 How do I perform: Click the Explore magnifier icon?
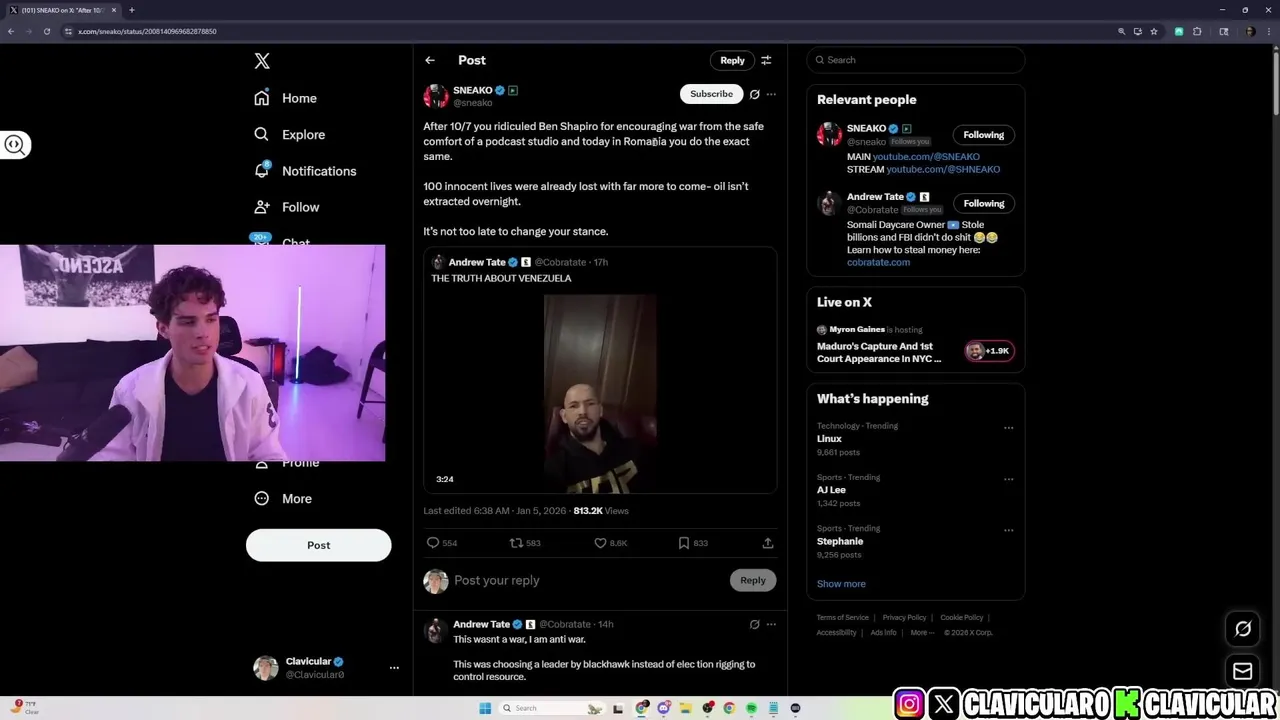click(x=262, y=134)
